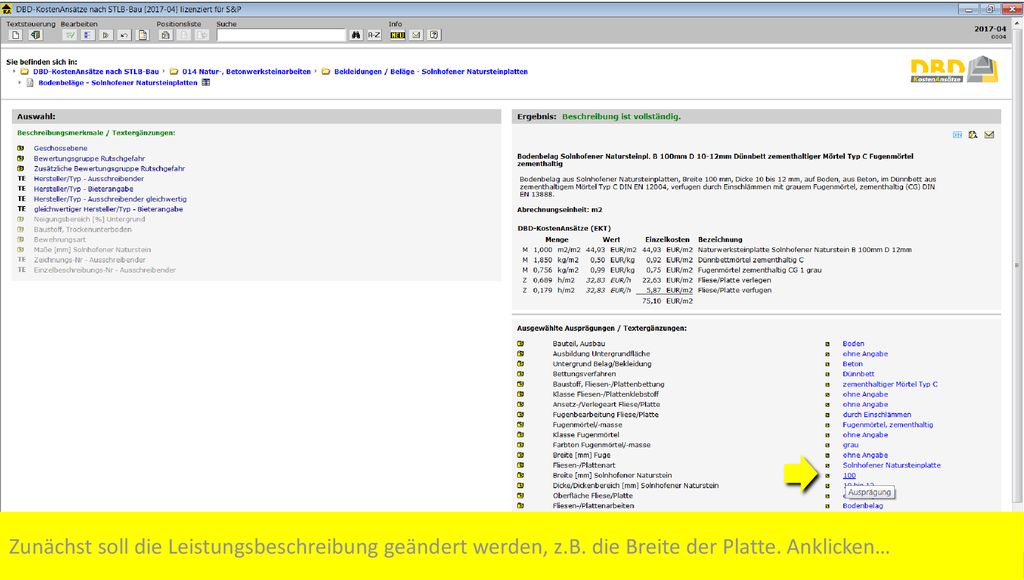Click the yellow NEU info icon
Image resolution: width=1024 pixels, height=580 pixels.
[398, 35]
